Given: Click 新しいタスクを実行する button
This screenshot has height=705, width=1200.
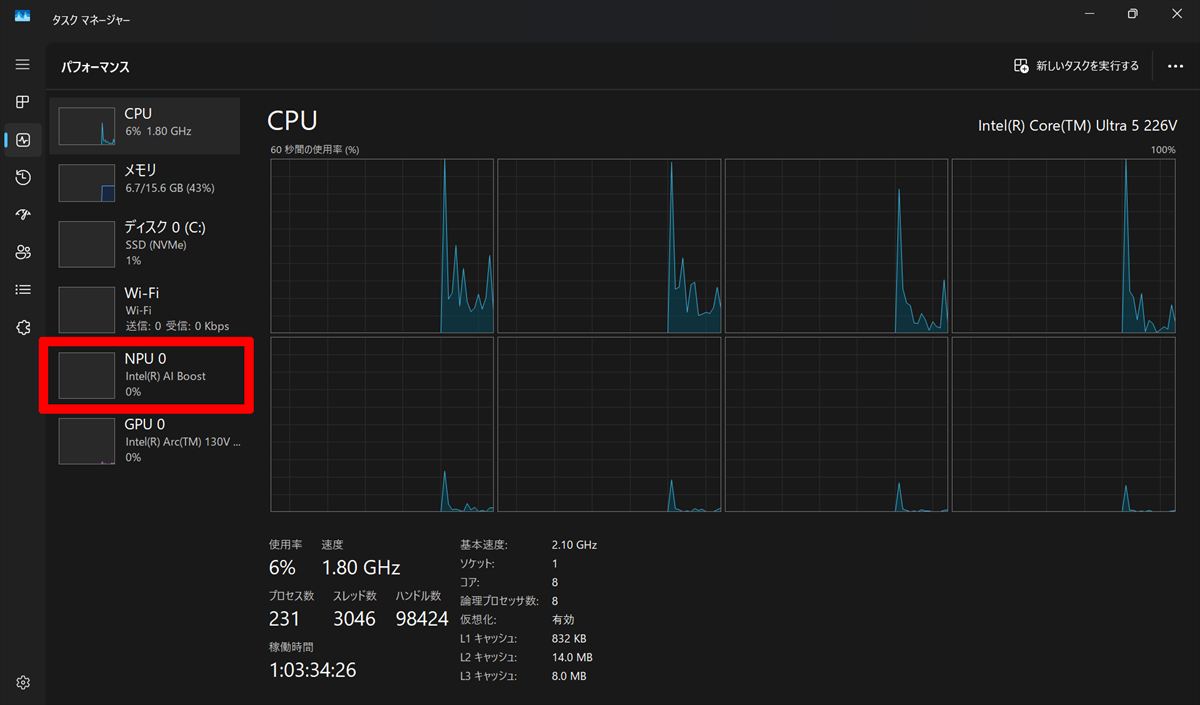Looking at the screenshot, I should pos(1076,66).
